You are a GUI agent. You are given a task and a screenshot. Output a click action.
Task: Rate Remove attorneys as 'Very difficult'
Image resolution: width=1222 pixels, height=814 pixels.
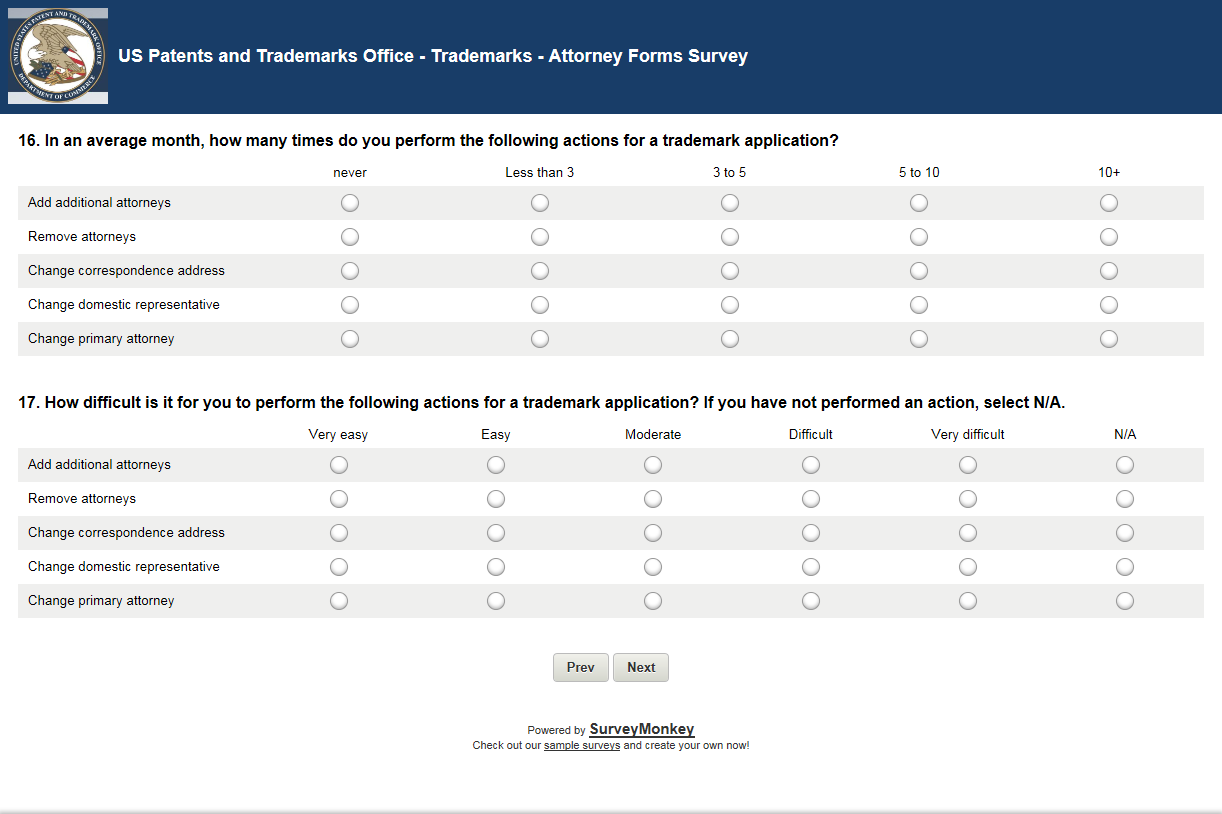968,499
